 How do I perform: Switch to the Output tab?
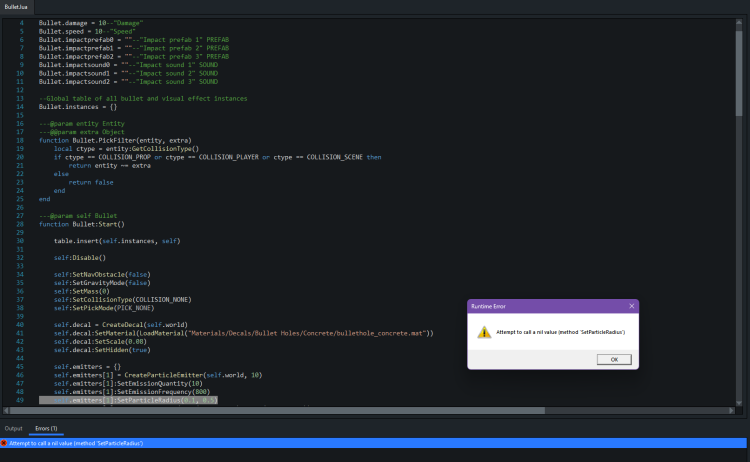13,428
